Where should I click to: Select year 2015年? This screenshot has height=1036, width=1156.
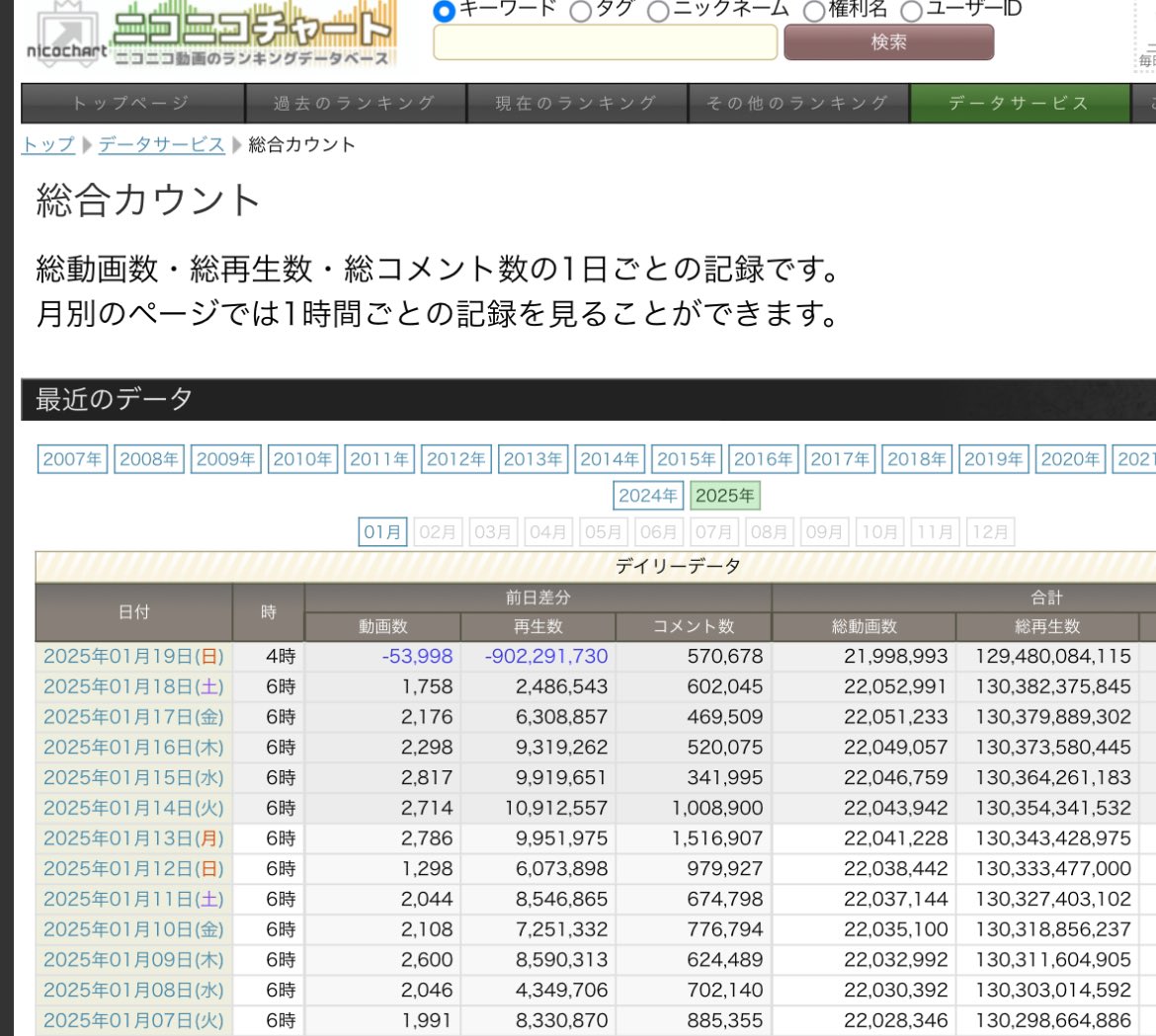pos(687,459)
